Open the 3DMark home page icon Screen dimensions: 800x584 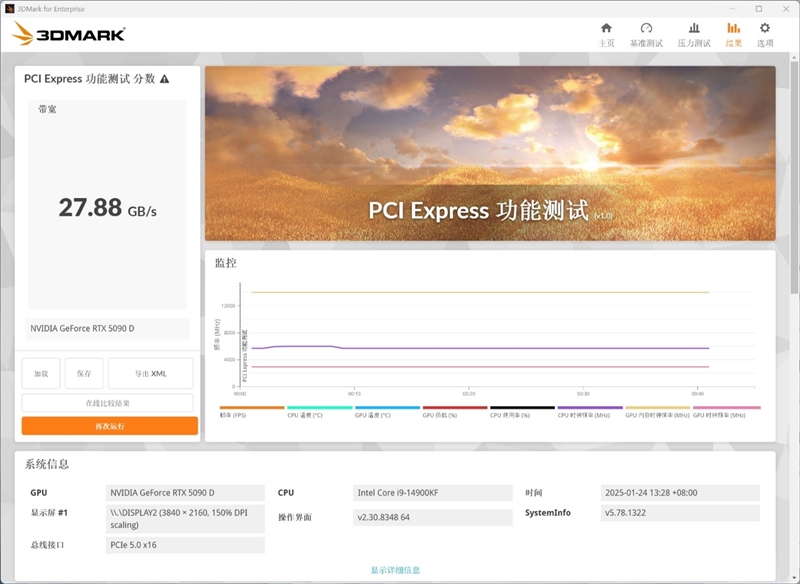607,30
